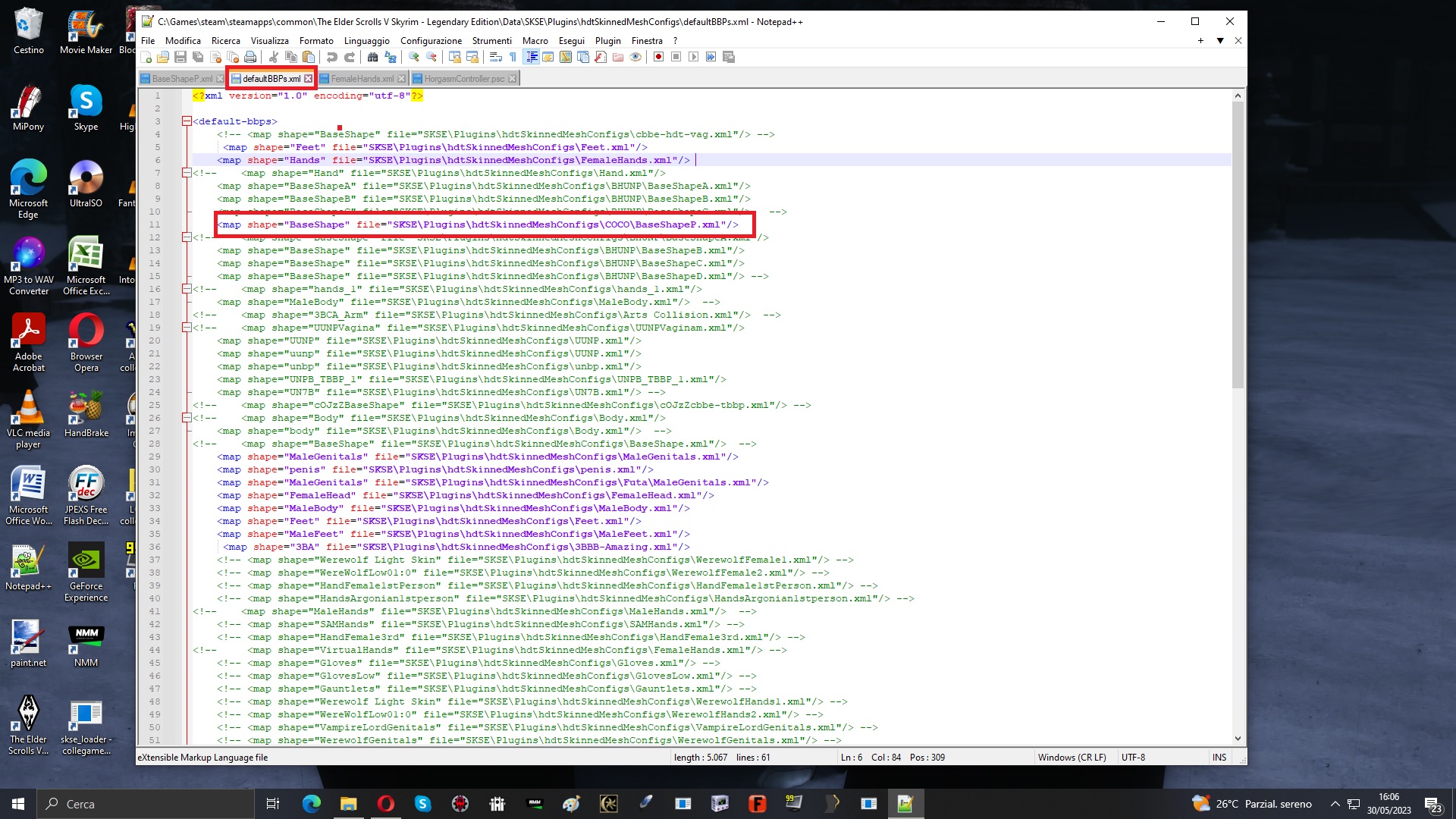Image resolution: width=1456 pixels, height=819 pixels.
Task: Switch to the HorgasmController.psc tab
Action: [x=464, y=79]
